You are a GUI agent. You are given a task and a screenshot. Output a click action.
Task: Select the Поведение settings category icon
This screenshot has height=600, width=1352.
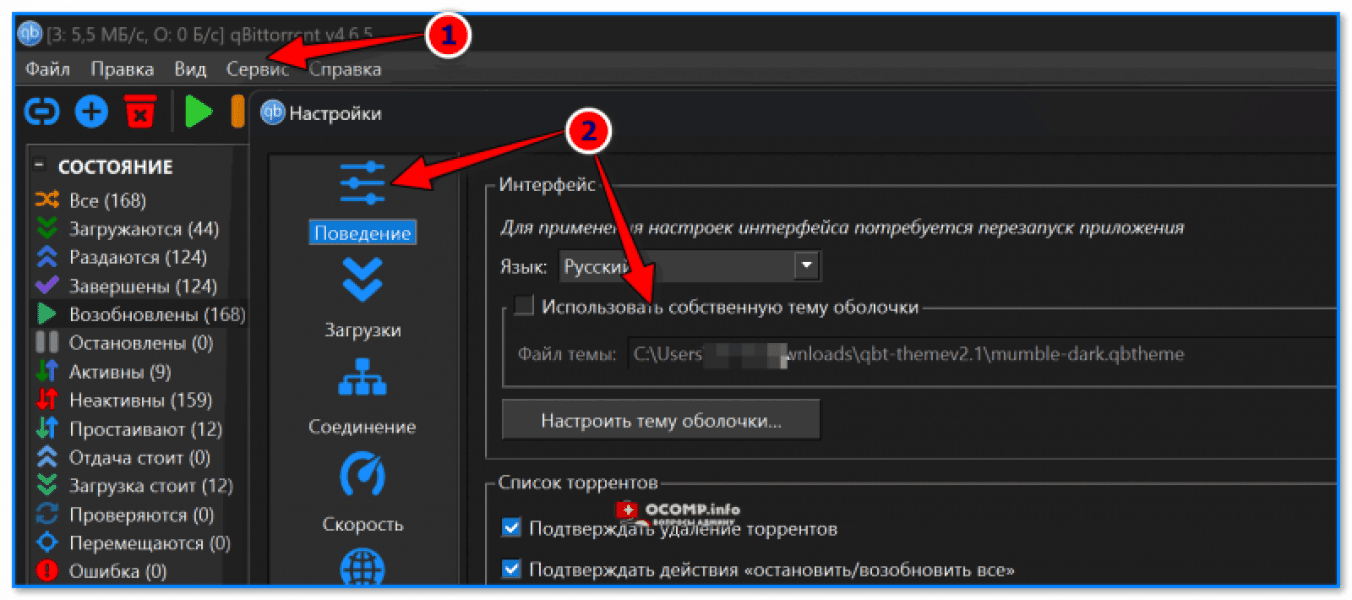pos(362,181)
